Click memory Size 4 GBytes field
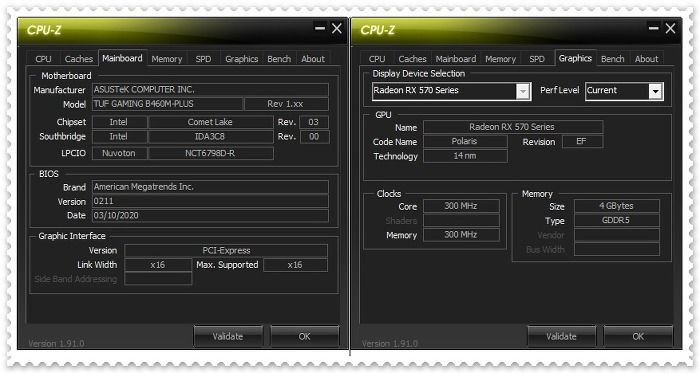This screenshot has height=373, width=700. [x=617, y=206]
